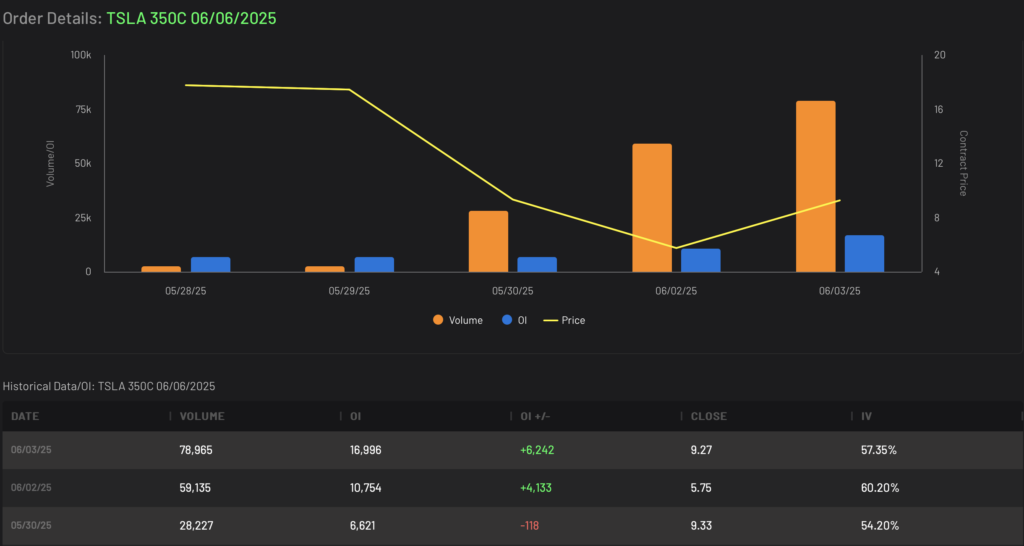Click the 06/03/25 x-axis label on chart
1024x546 pixels.
click(840, 291)
